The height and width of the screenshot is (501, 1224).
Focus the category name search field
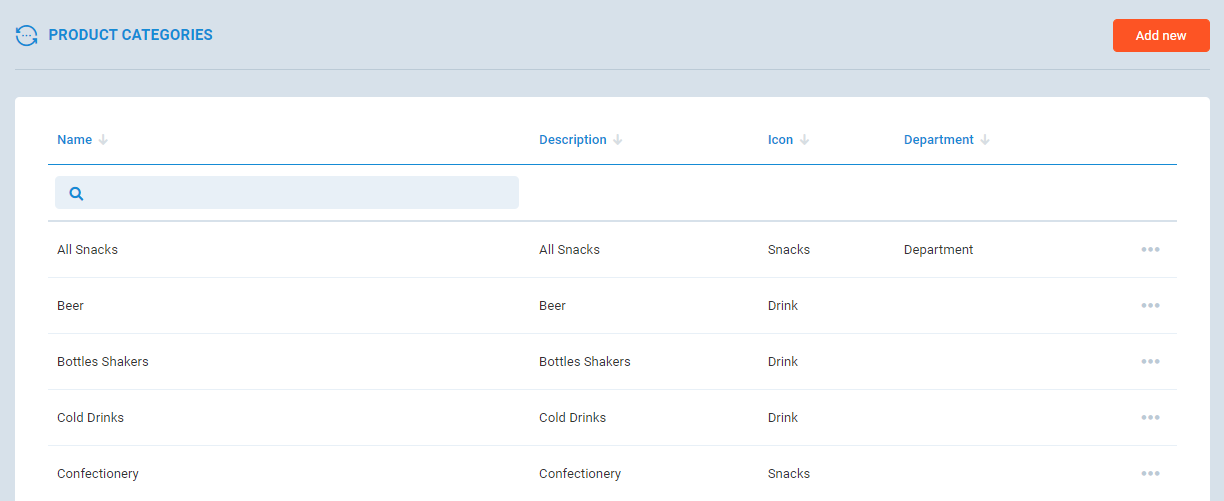(300, 193)
